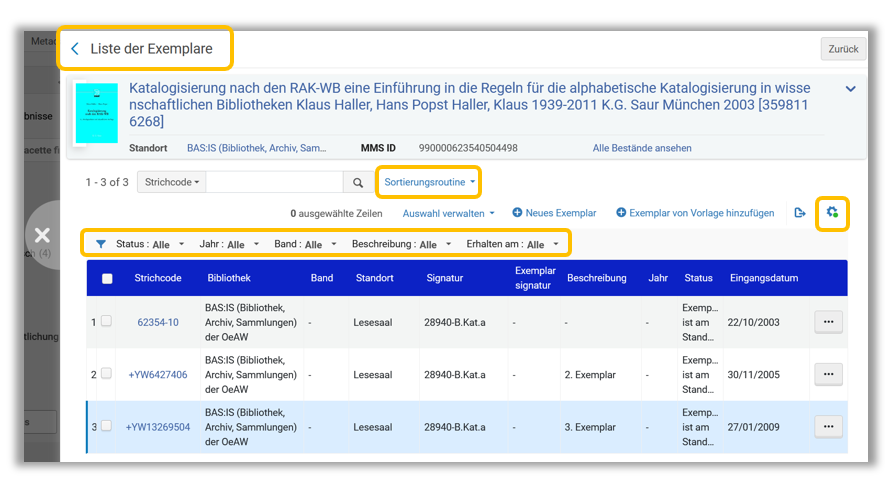The width and height of the screenshot is (894, 485).
Task: Open the Alle Bestände ansehen link
Action: tap(642, 148)
